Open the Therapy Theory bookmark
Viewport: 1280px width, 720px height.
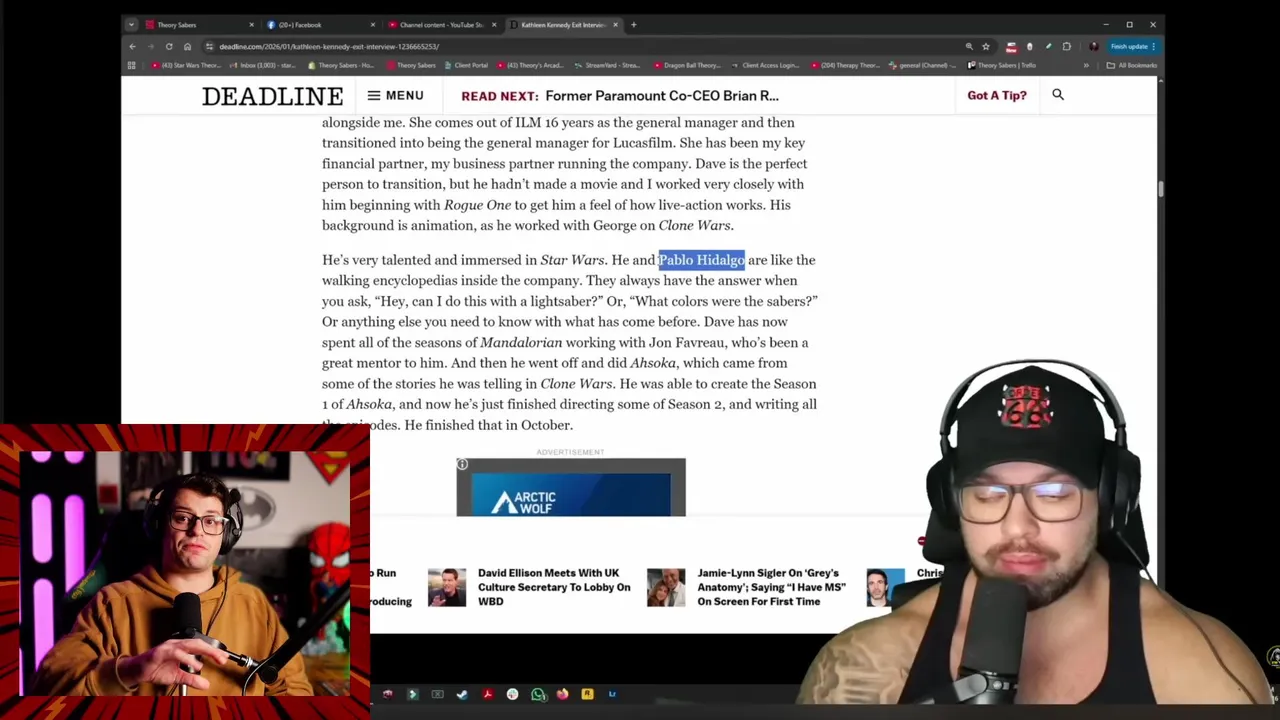[846, 65]
